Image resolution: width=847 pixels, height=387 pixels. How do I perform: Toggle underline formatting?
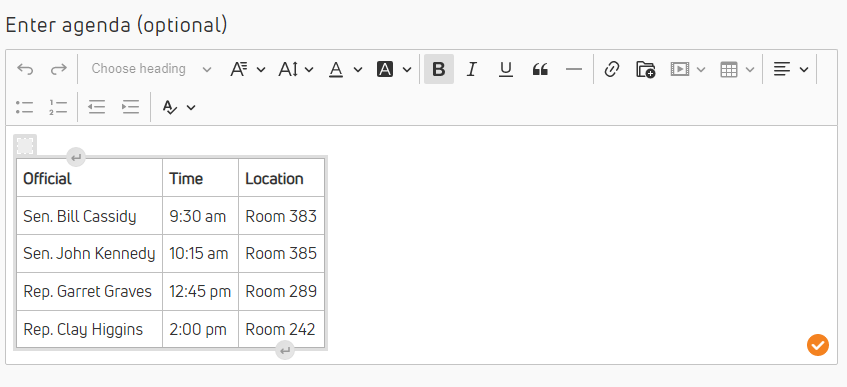[x=506, y=69]
